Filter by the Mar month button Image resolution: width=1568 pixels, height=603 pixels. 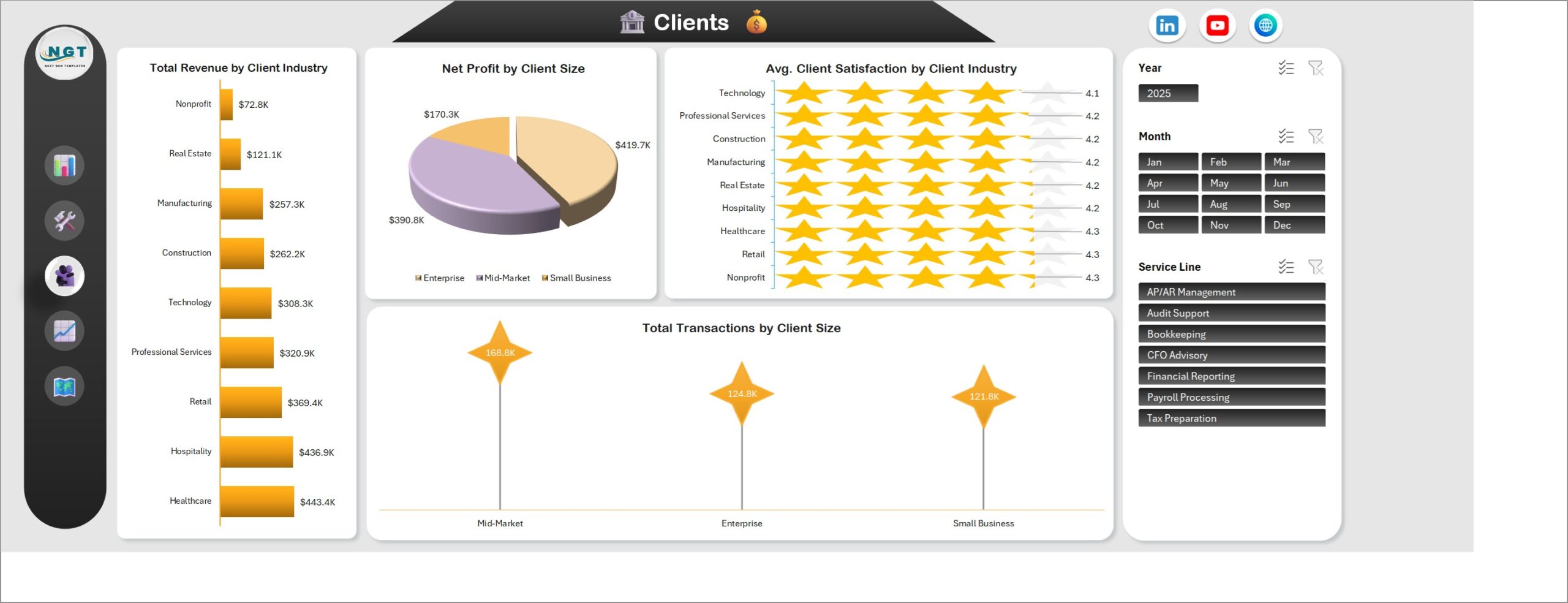[1294, 162]
